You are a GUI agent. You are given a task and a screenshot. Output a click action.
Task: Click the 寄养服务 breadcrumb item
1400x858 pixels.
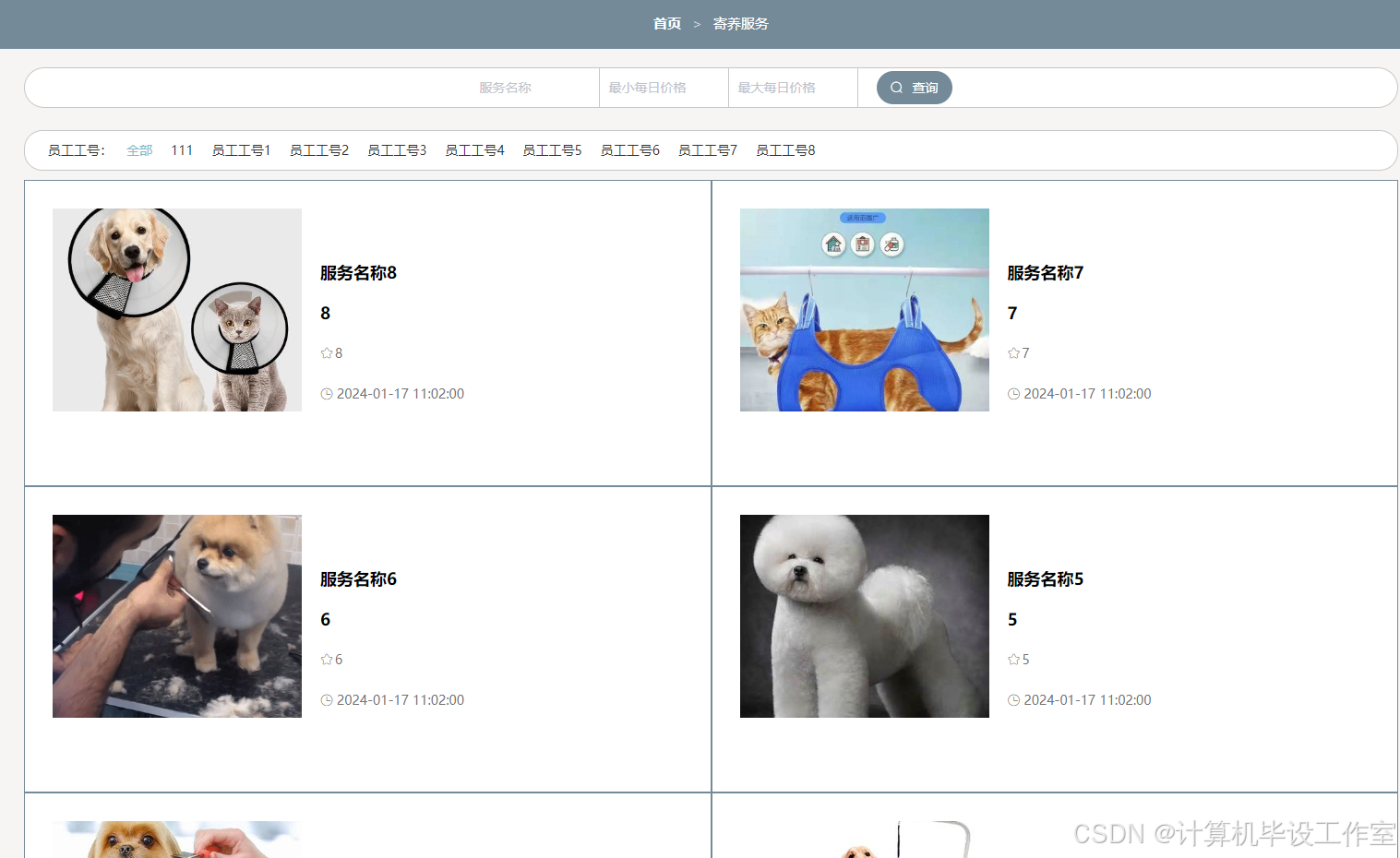740,24
